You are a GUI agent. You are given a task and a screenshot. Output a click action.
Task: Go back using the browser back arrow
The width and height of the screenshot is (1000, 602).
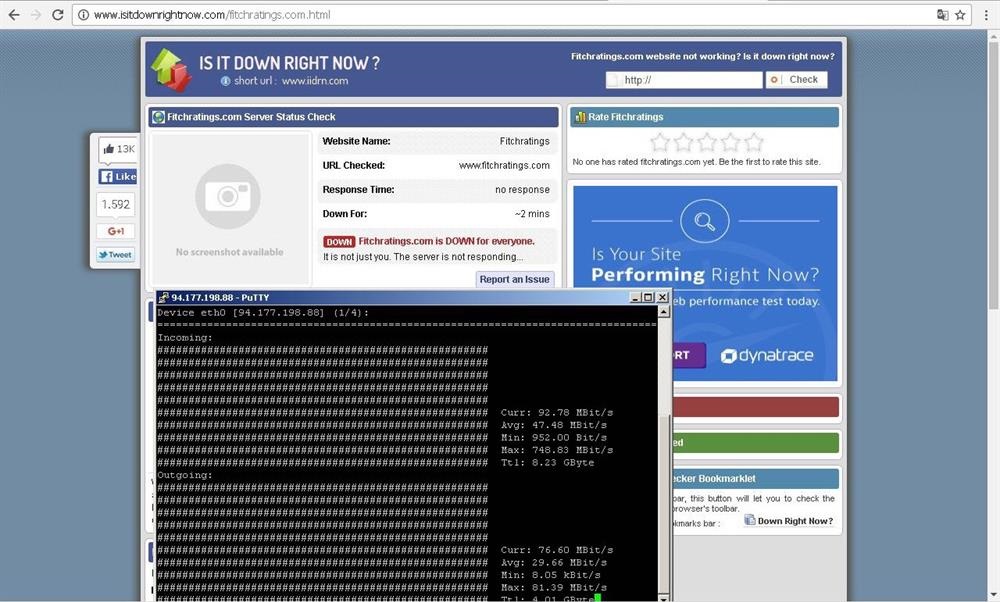(14, 15)
